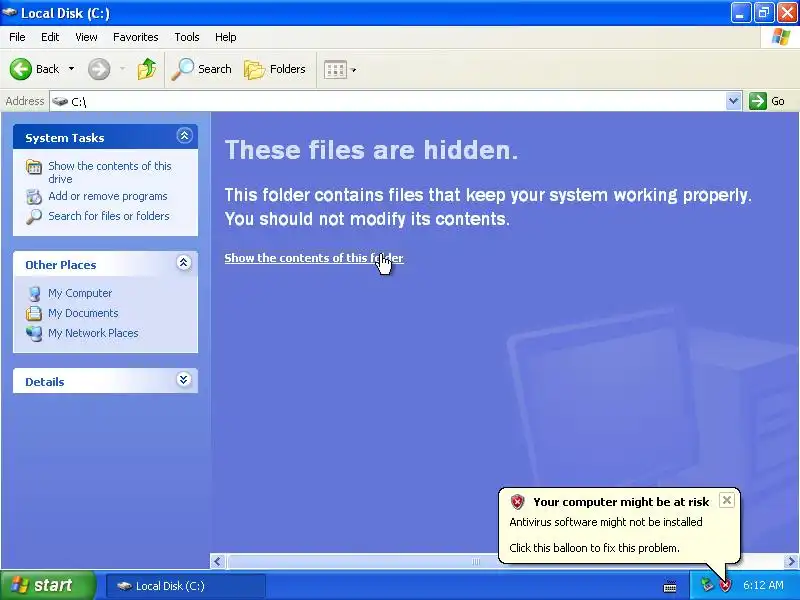Click the green Go button
Viewport: 800px width, 600px height.
(767, 101)
